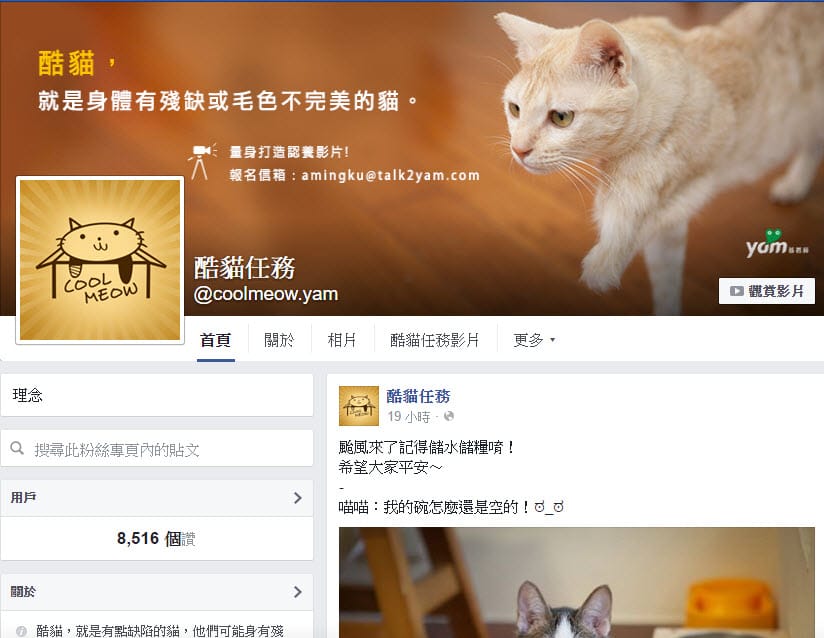This screenshot has width=824, height=638.
Task: Open the 酷貓任務影片 videos tab
Action: (435, 340)
